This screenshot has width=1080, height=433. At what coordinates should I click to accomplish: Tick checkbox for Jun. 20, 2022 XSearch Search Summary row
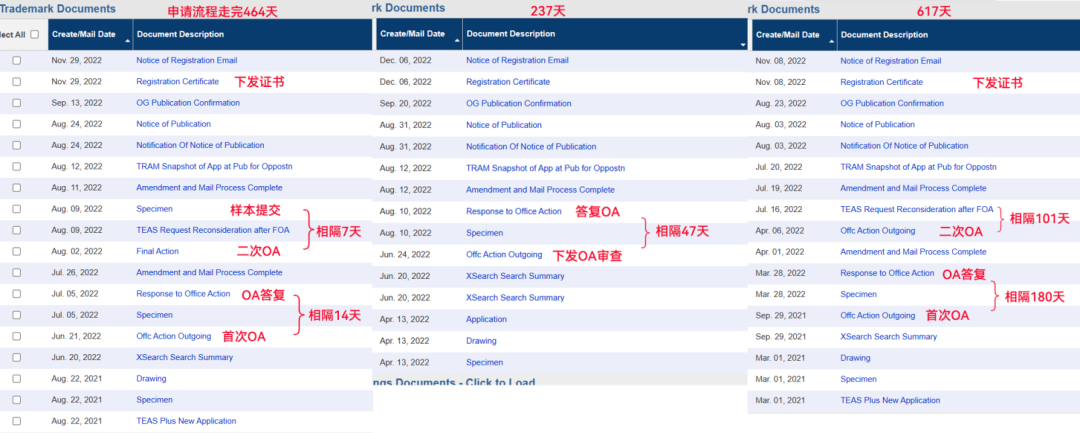click(17, 357)
